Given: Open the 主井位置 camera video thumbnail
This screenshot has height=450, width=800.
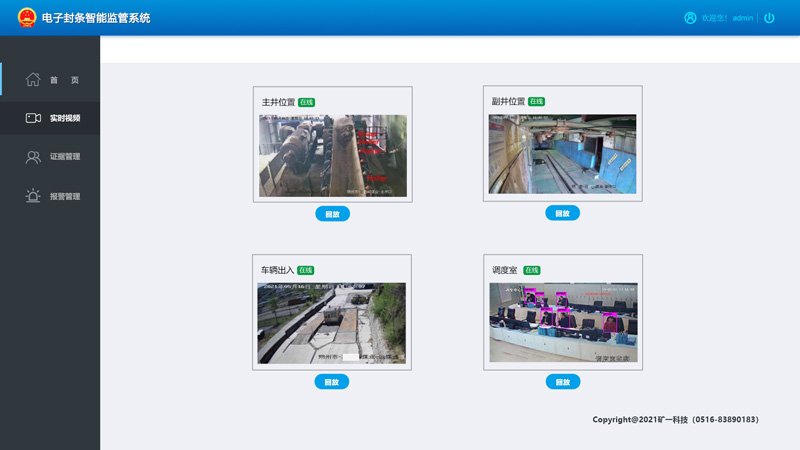Looking at the screenshot, I should [x=333, y=155].
